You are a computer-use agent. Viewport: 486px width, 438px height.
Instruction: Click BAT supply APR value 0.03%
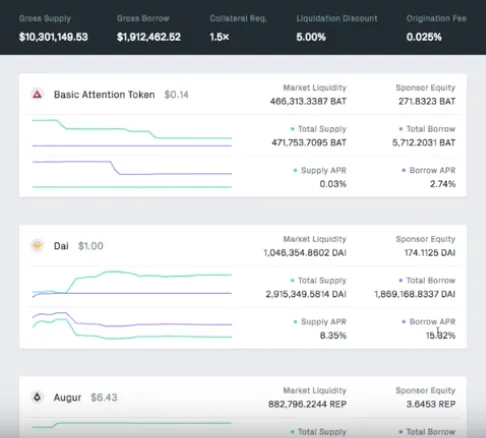(333, 184)
